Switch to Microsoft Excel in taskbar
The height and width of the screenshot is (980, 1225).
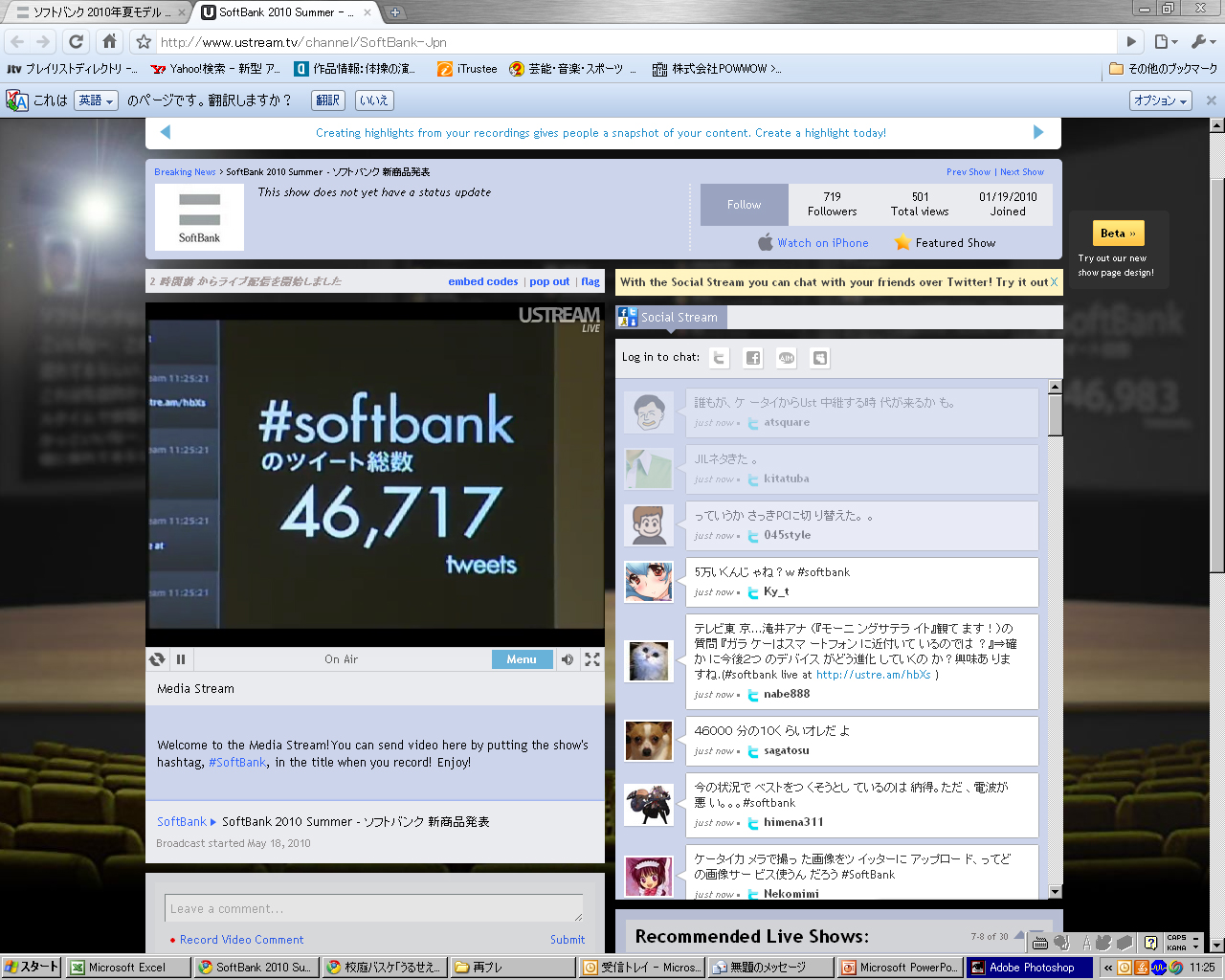click(126, 968)
